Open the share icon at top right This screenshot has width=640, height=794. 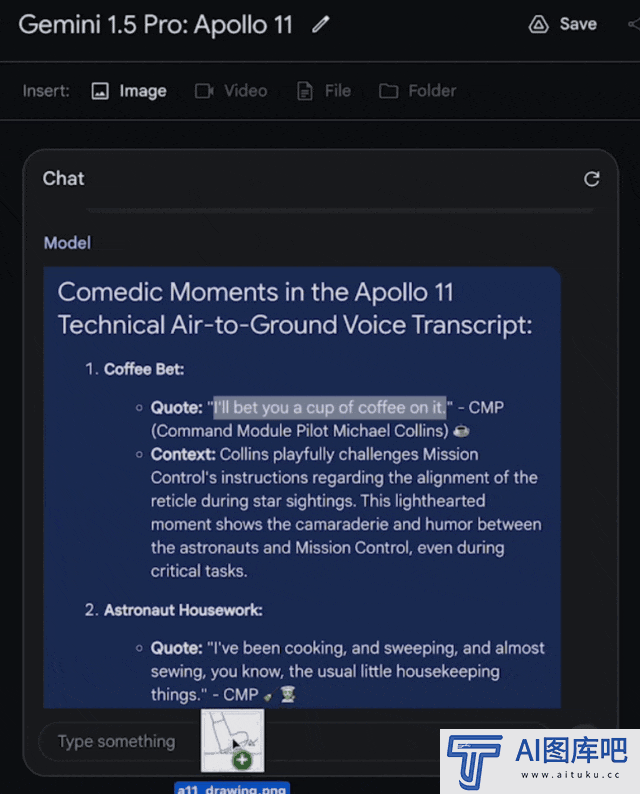tap(634, 24)
